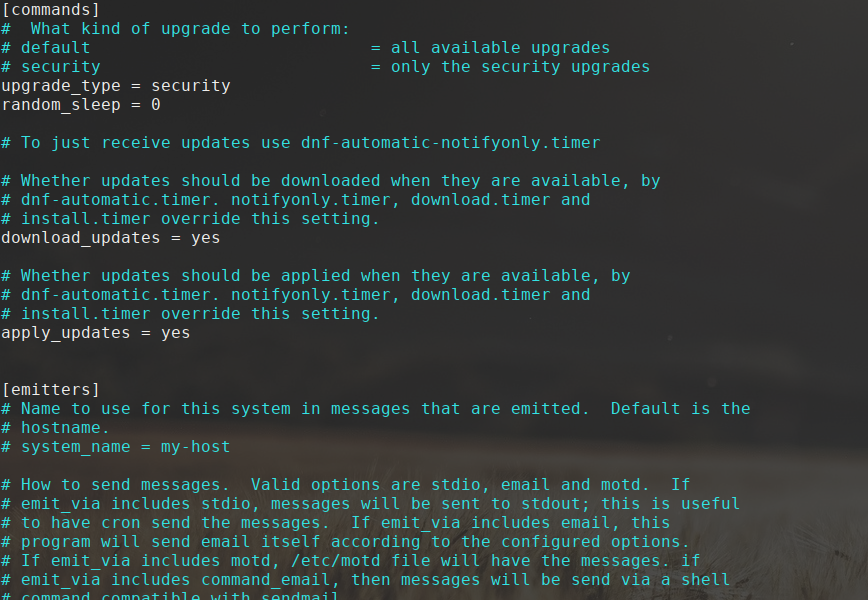The height and width of the screenshot is (600, 868).
Task: Click 'Whether updates should be downloaded' comment
Action: click(x=200, y=181)
